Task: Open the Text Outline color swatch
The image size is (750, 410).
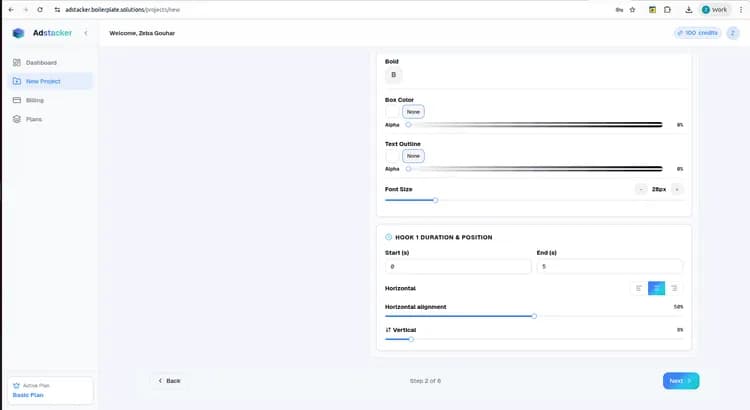Action: [393, 156]
